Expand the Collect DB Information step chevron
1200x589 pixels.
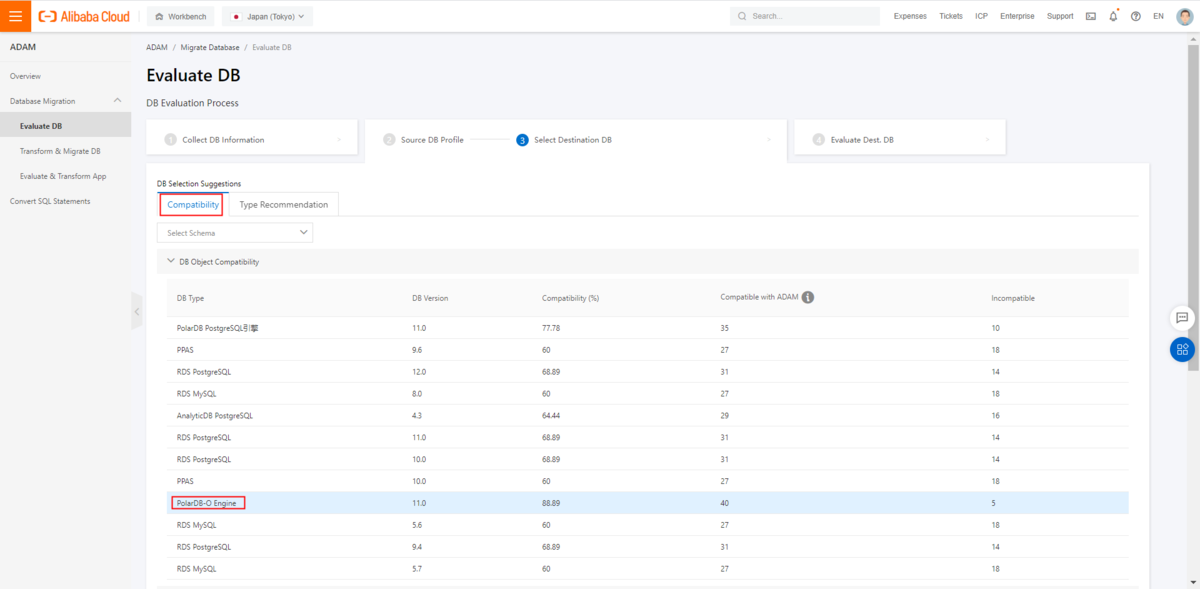(339, 139)
